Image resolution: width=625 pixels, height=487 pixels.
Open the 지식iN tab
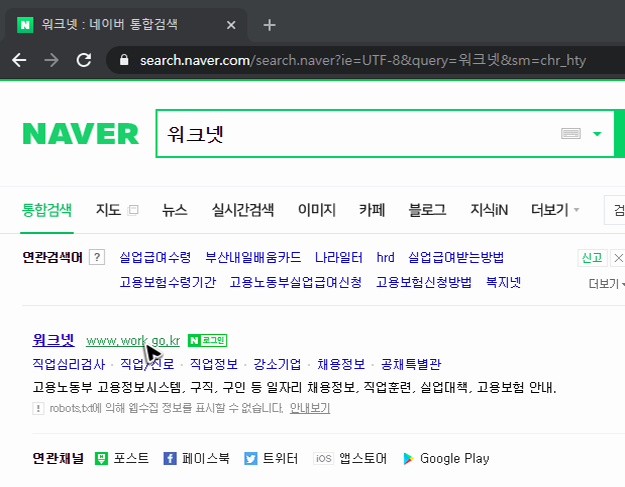pos(489,210)
